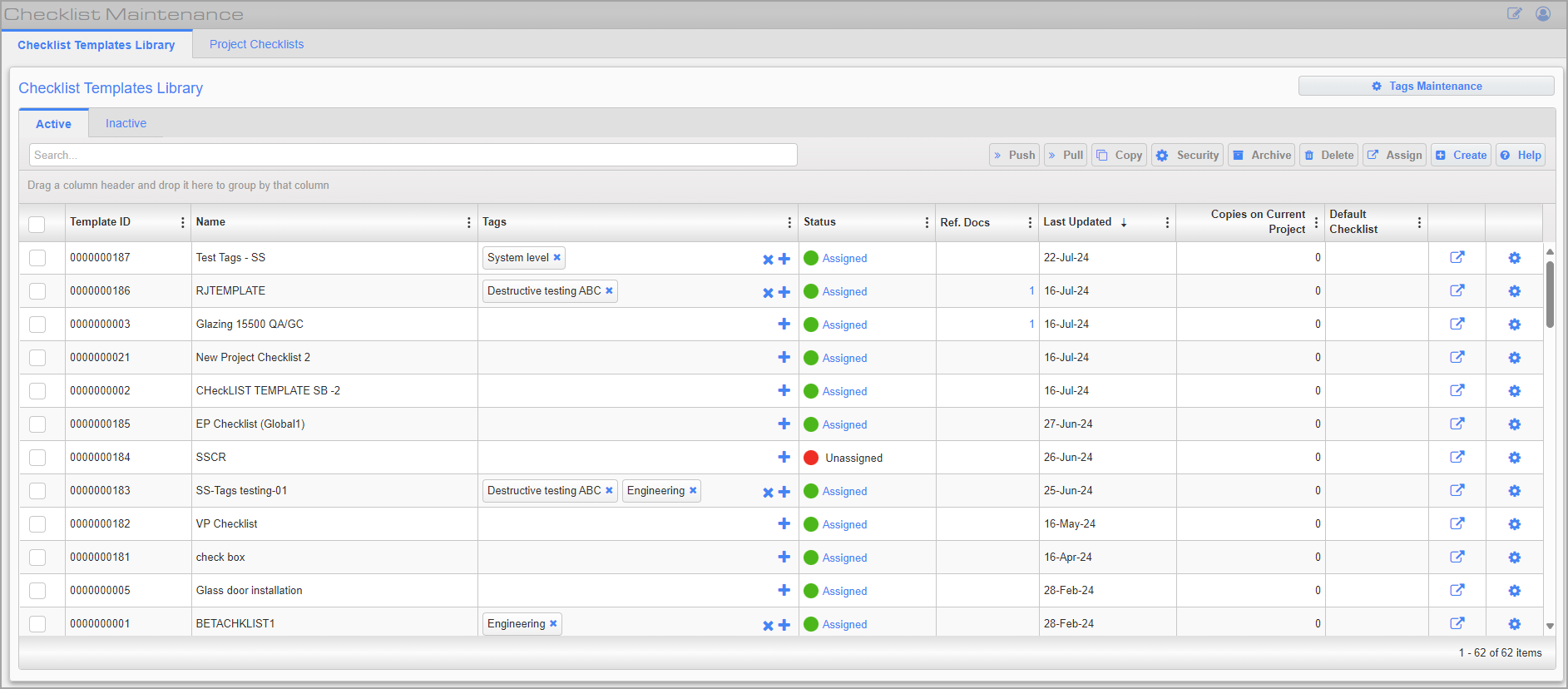Click the Copy button
1568x689 pixels.
coord(1119,155)
